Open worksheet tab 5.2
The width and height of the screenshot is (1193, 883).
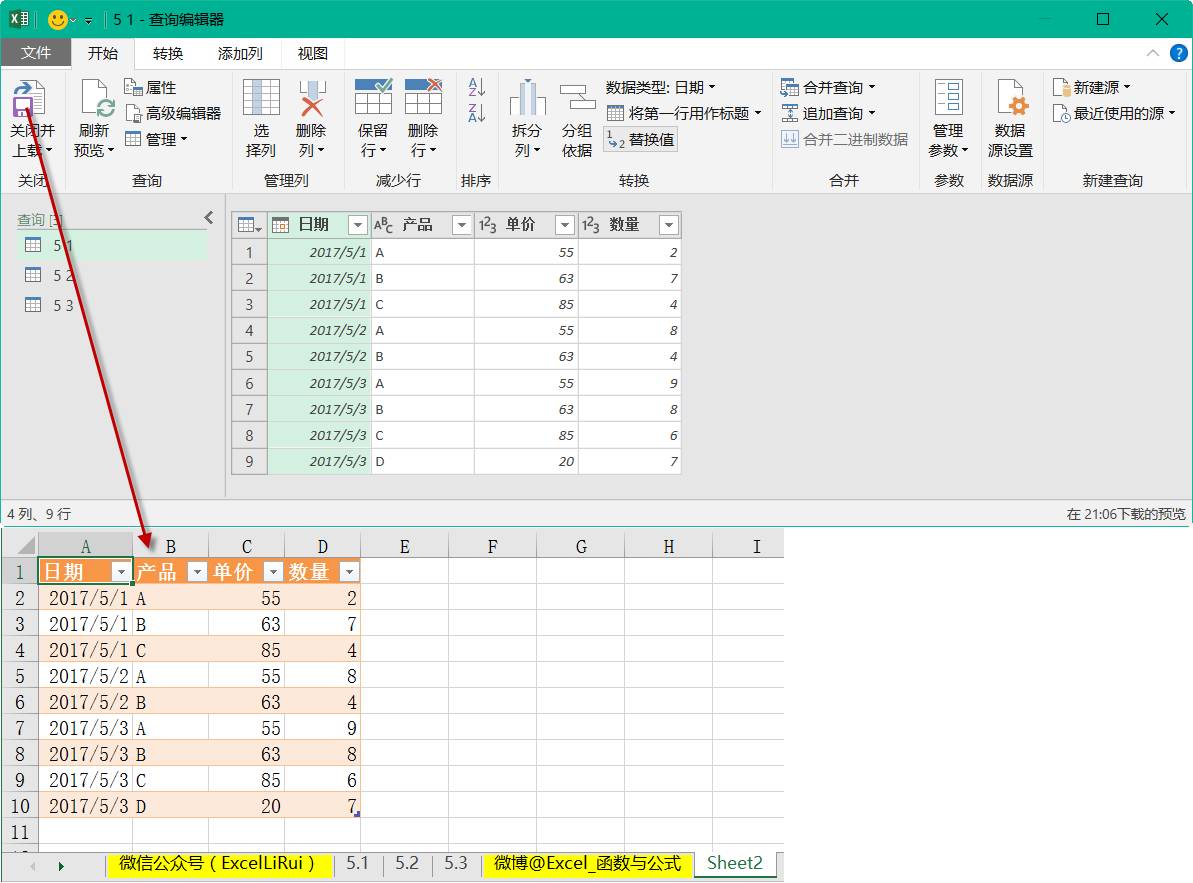(406, 863)
